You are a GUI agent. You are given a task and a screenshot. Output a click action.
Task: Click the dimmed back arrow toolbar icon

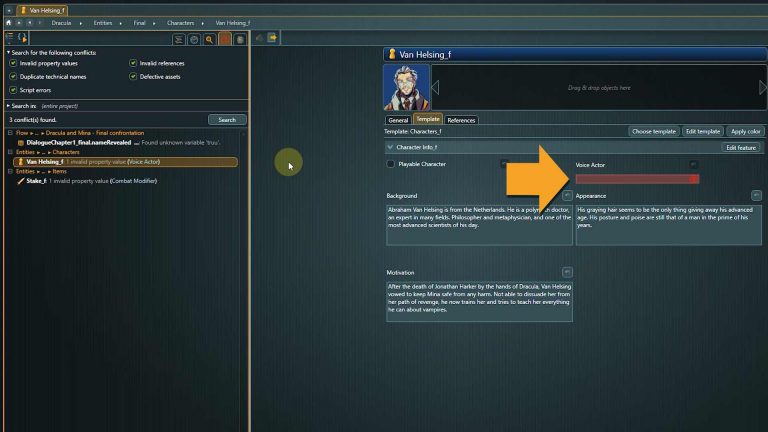(x=260, y=38)
